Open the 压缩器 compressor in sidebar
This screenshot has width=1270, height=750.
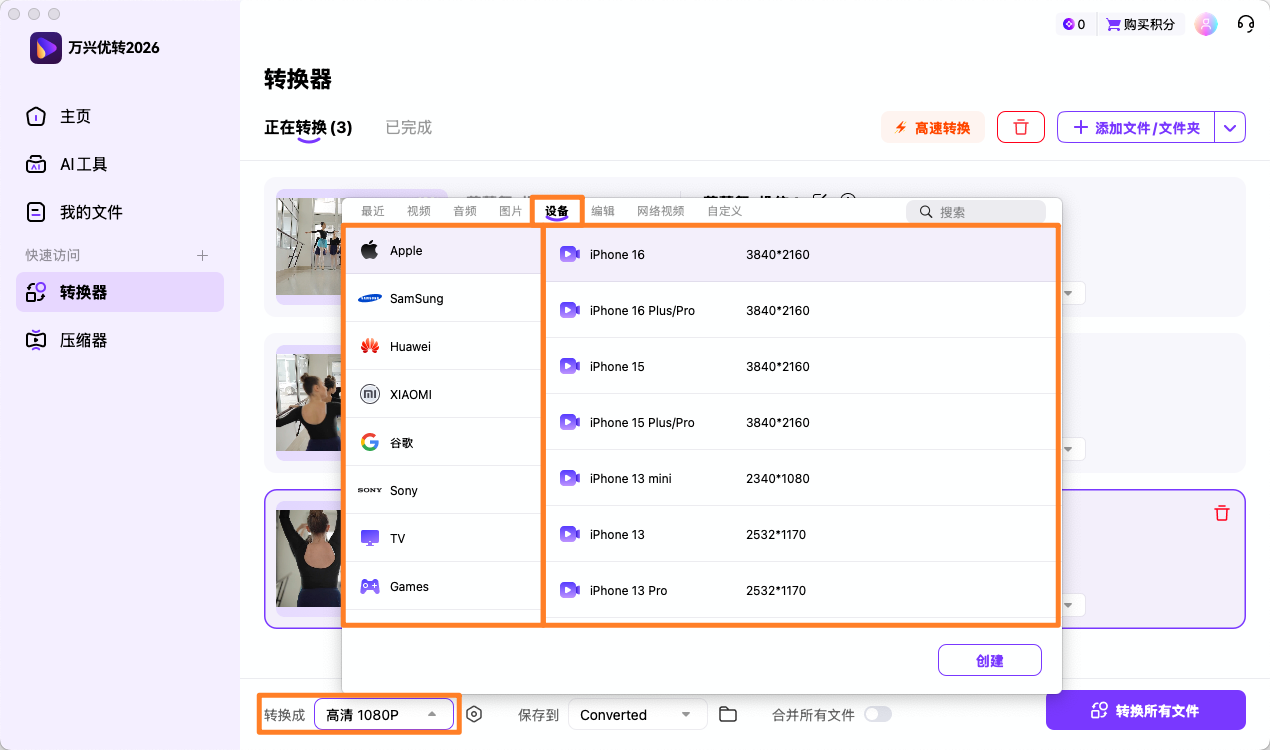click(83, 340)
